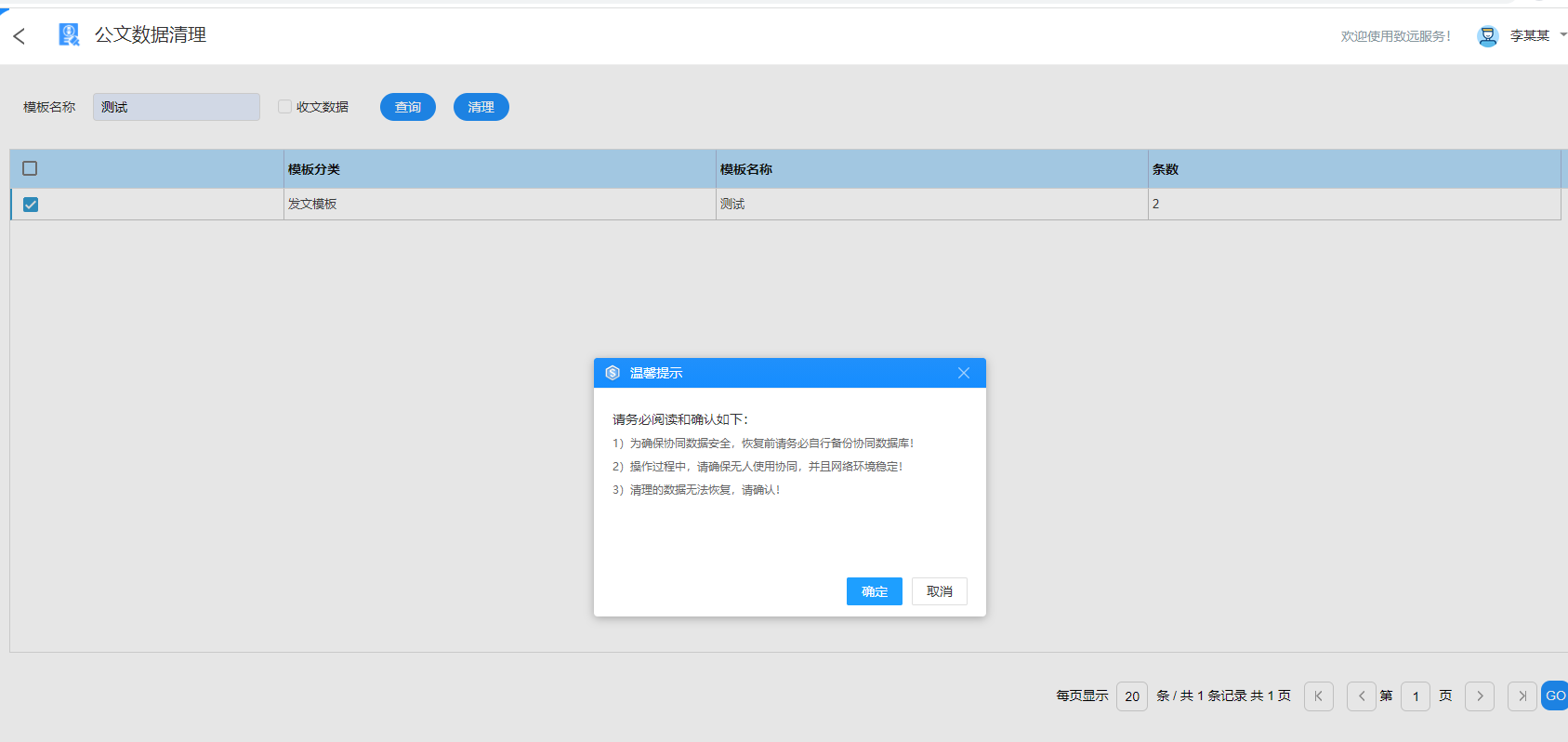Click the 公文数据清理 document icon
The width and height of the screenshot is (1568, 742).
tap(69, 35)
